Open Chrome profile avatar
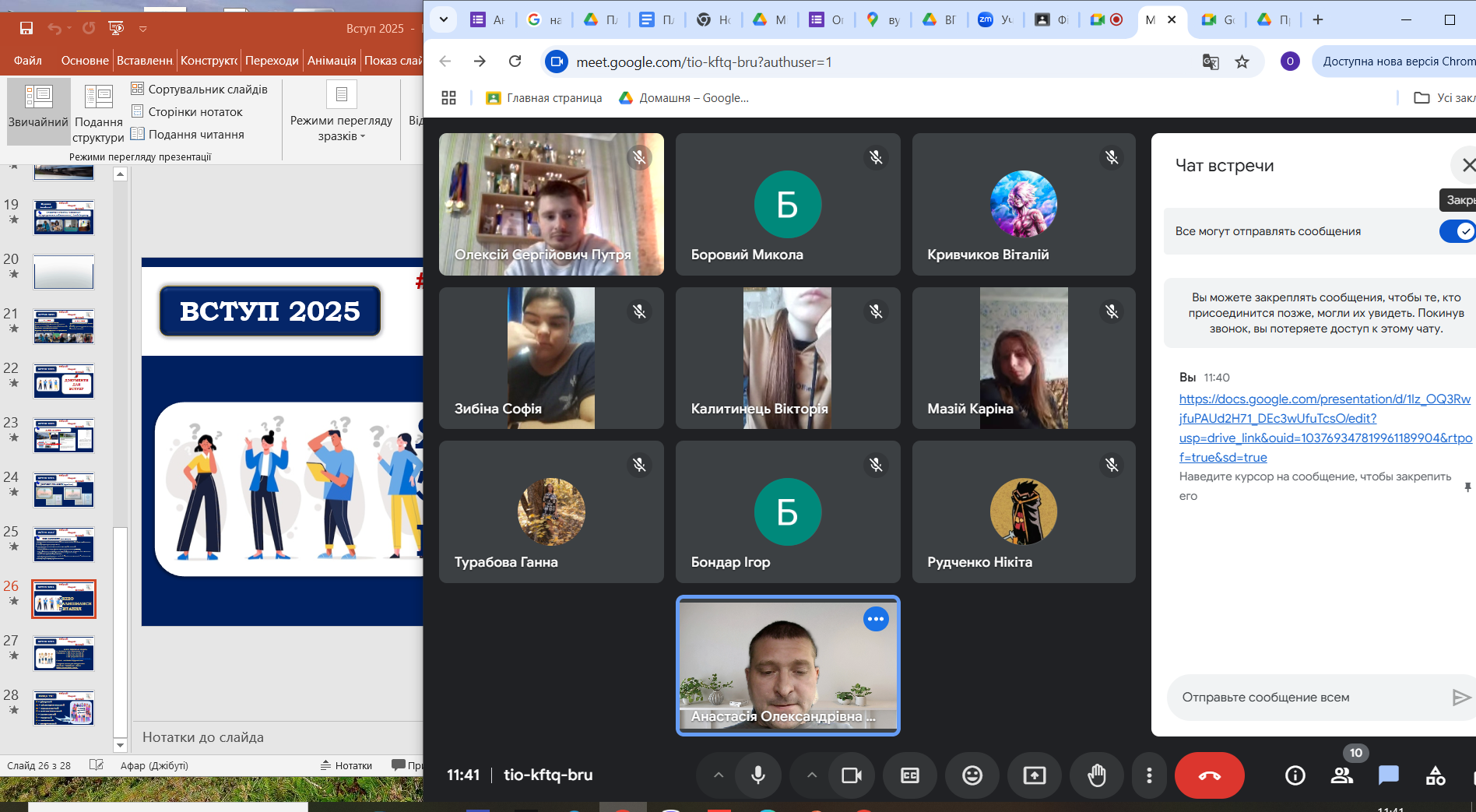 (x=1290, y=62)
